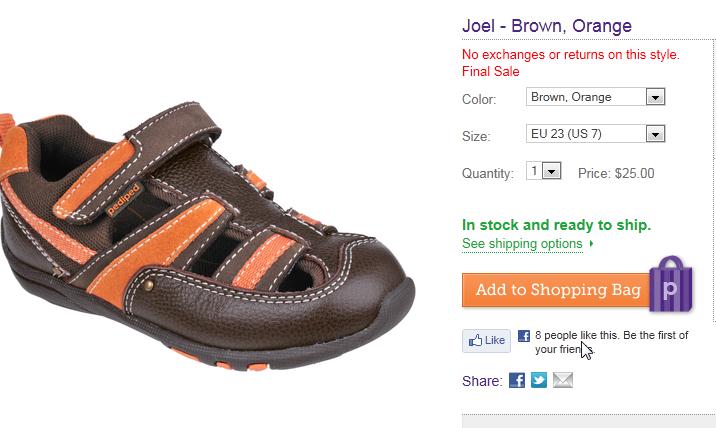Click the Facebook Like thumbs-up button
Image resolution: width=716 pixels, height=428 pixels.
click(486, 341)
